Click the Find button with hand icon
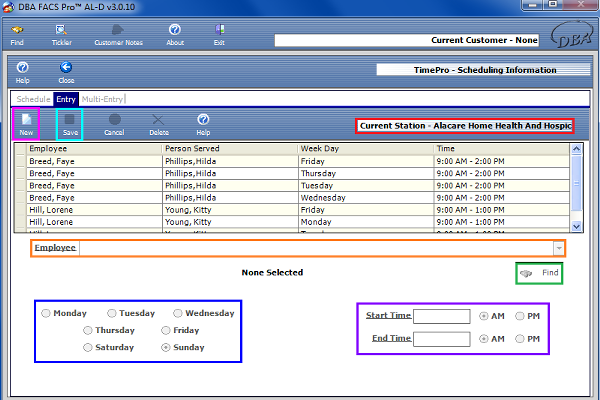 (539, 273)
